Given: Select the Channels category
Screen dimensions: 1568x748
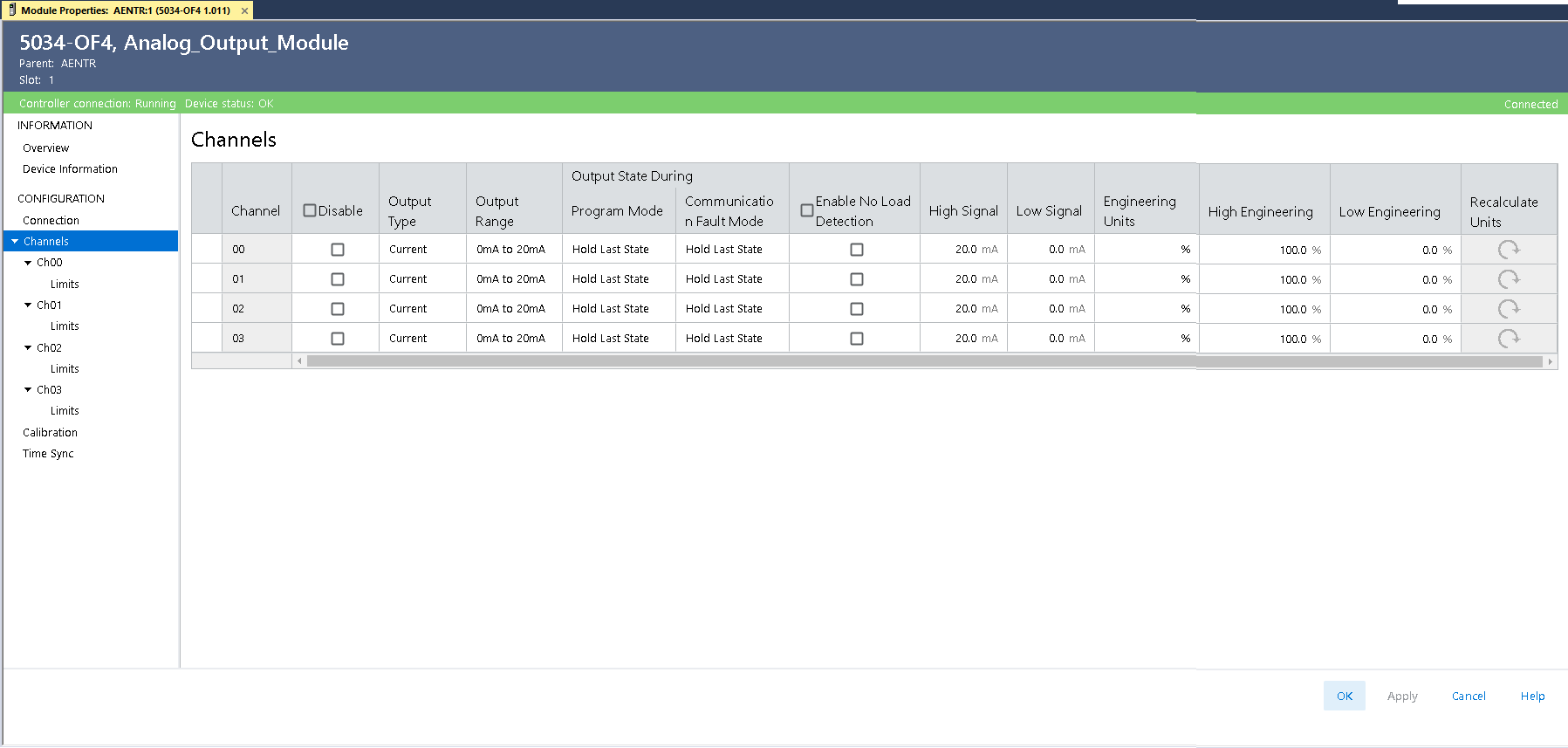Looking at the screenshot, I should click(x=91, y=242).
